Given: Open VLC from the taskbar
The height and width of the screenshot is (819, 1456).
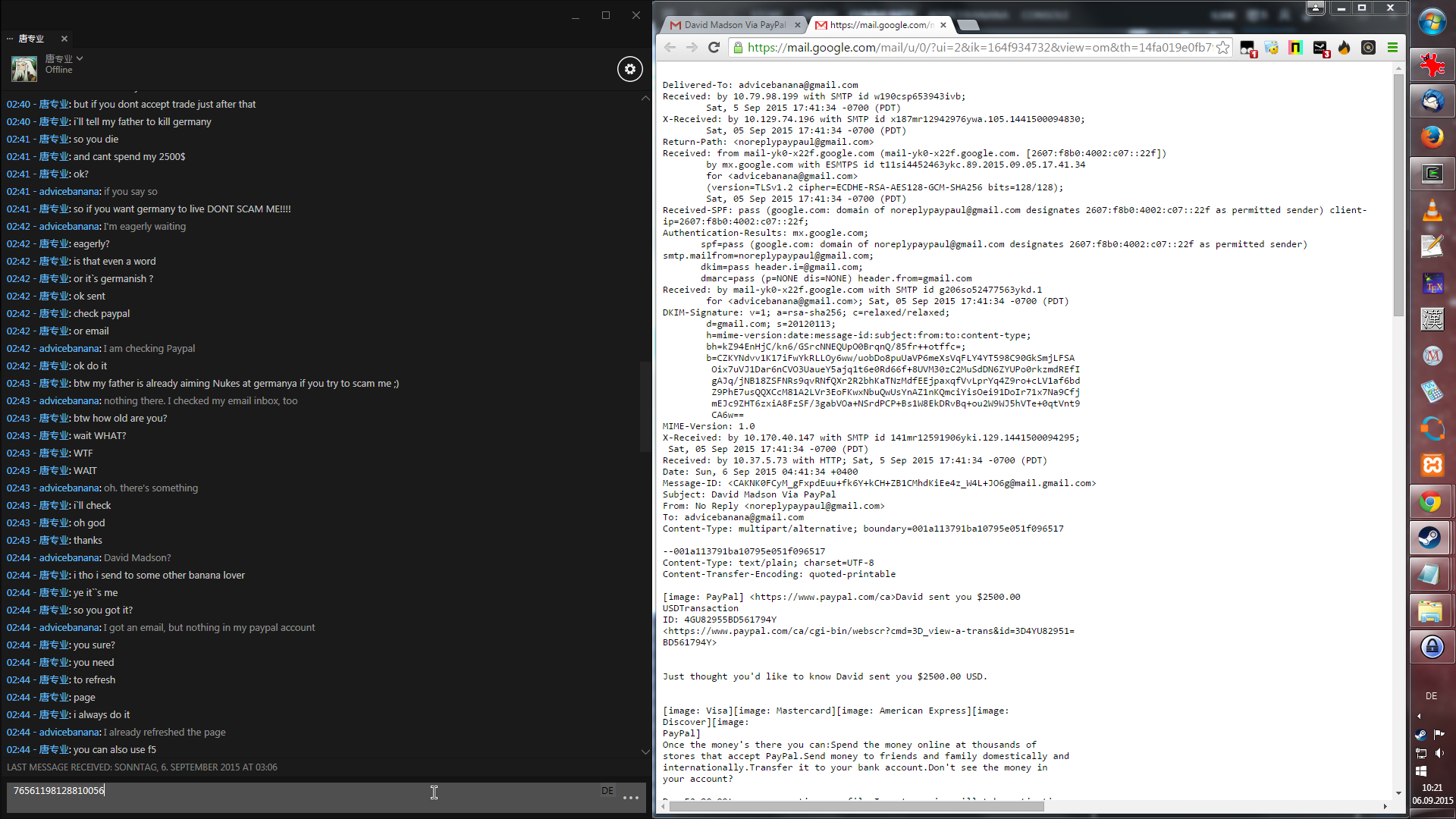Looking at the screenshot, I should click(x=1431, y=210).
